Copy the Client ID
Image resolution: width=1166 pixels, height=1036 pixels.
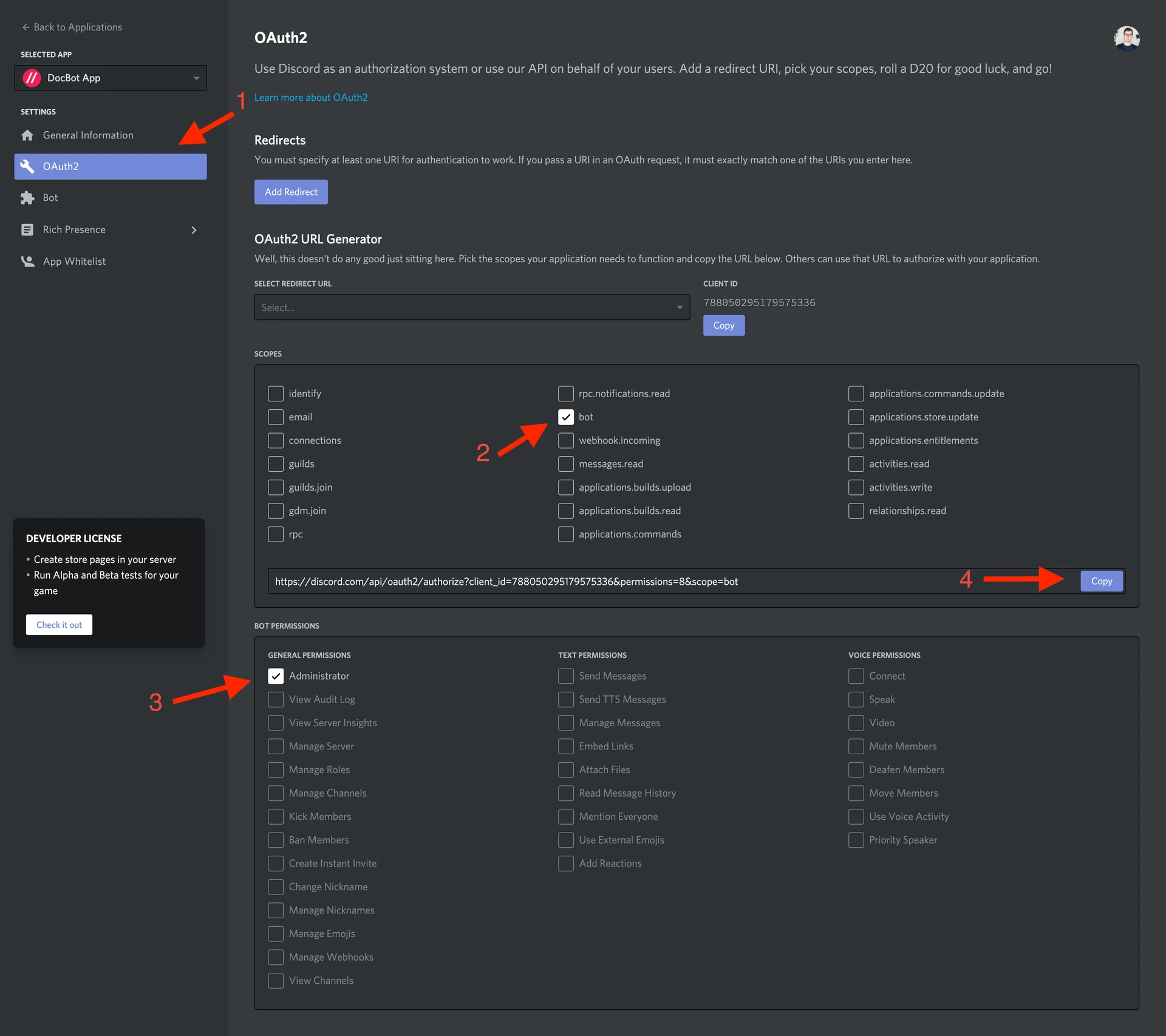(x=723, y=325)
